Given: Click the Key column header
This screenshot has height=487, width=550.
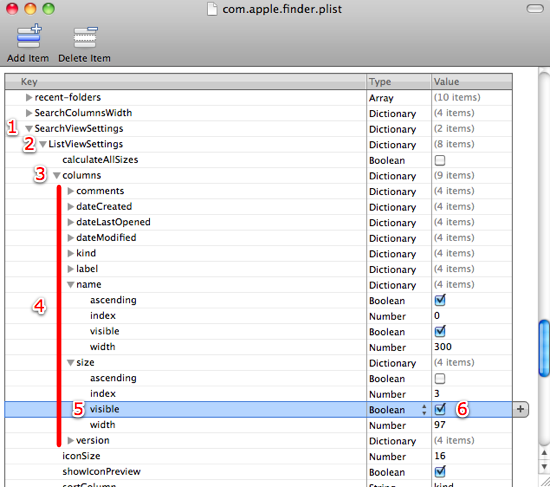Looking at the screenshot, I should [x=186, y=82].
